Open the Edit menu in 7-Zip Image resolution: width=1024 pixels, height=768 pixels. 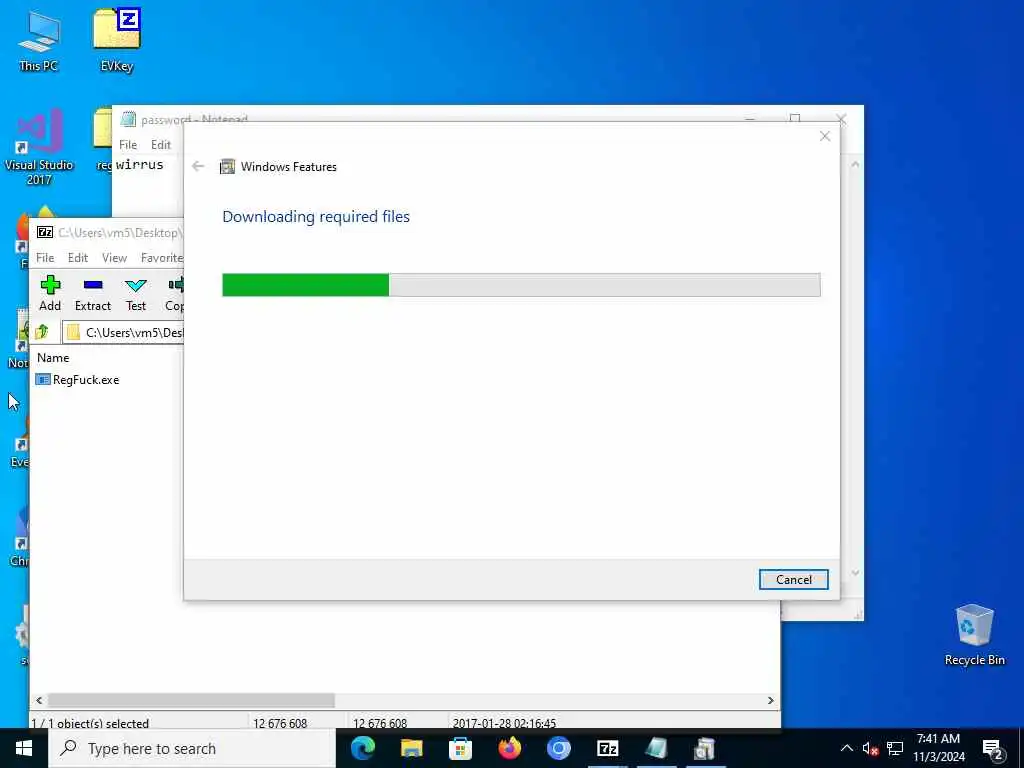(x=78, y=258)
